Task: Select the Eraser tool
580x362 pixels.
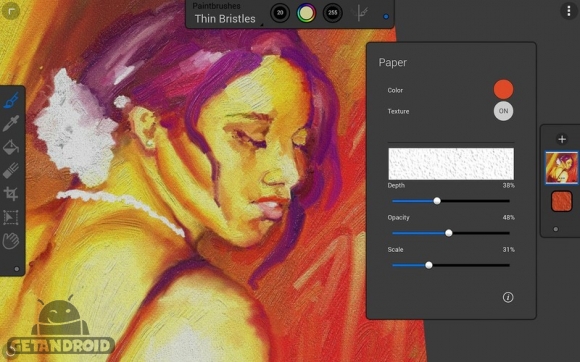Action: tap(11, 170)
